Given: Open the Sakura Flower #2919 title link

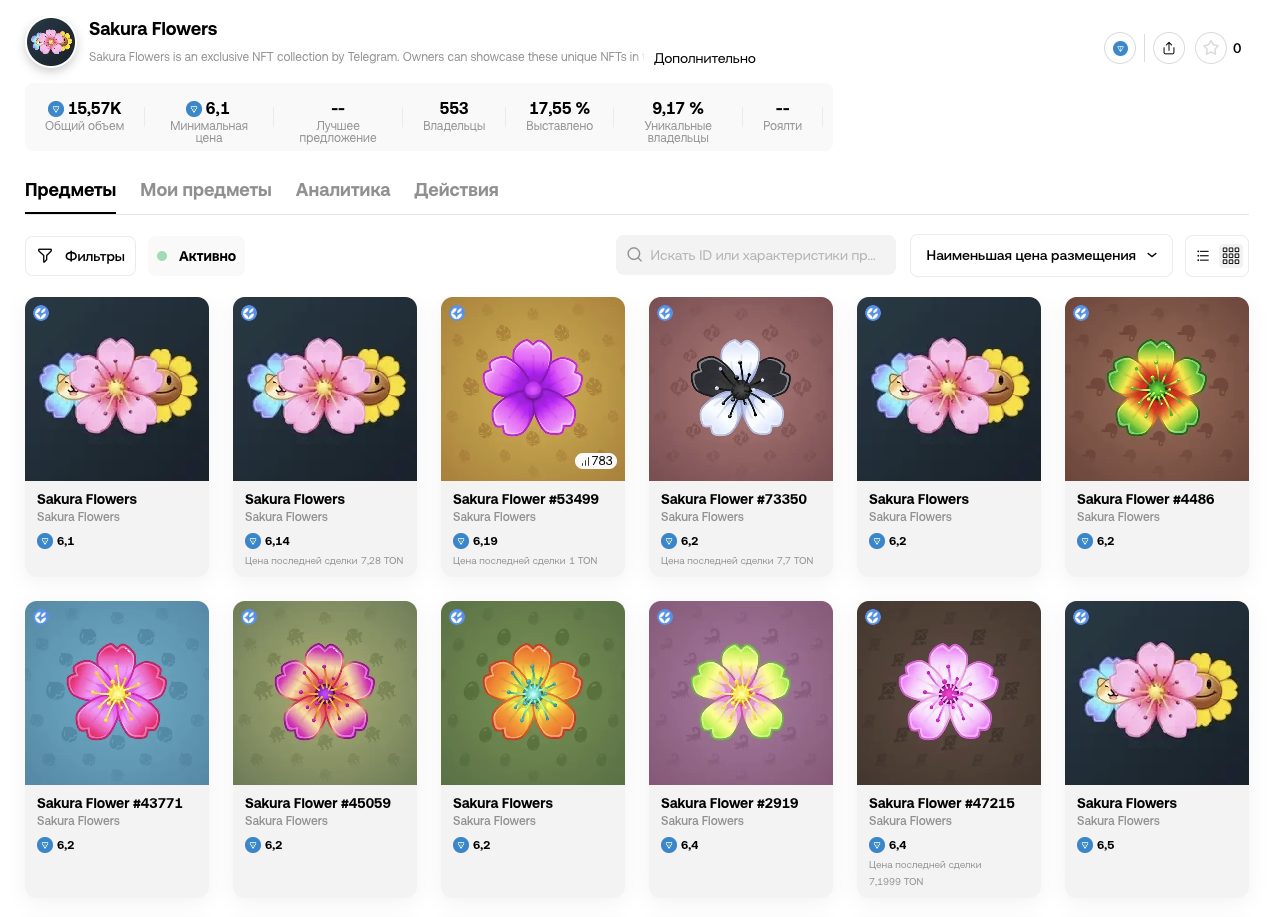Looking at the screenshot, I should (730, 803).
